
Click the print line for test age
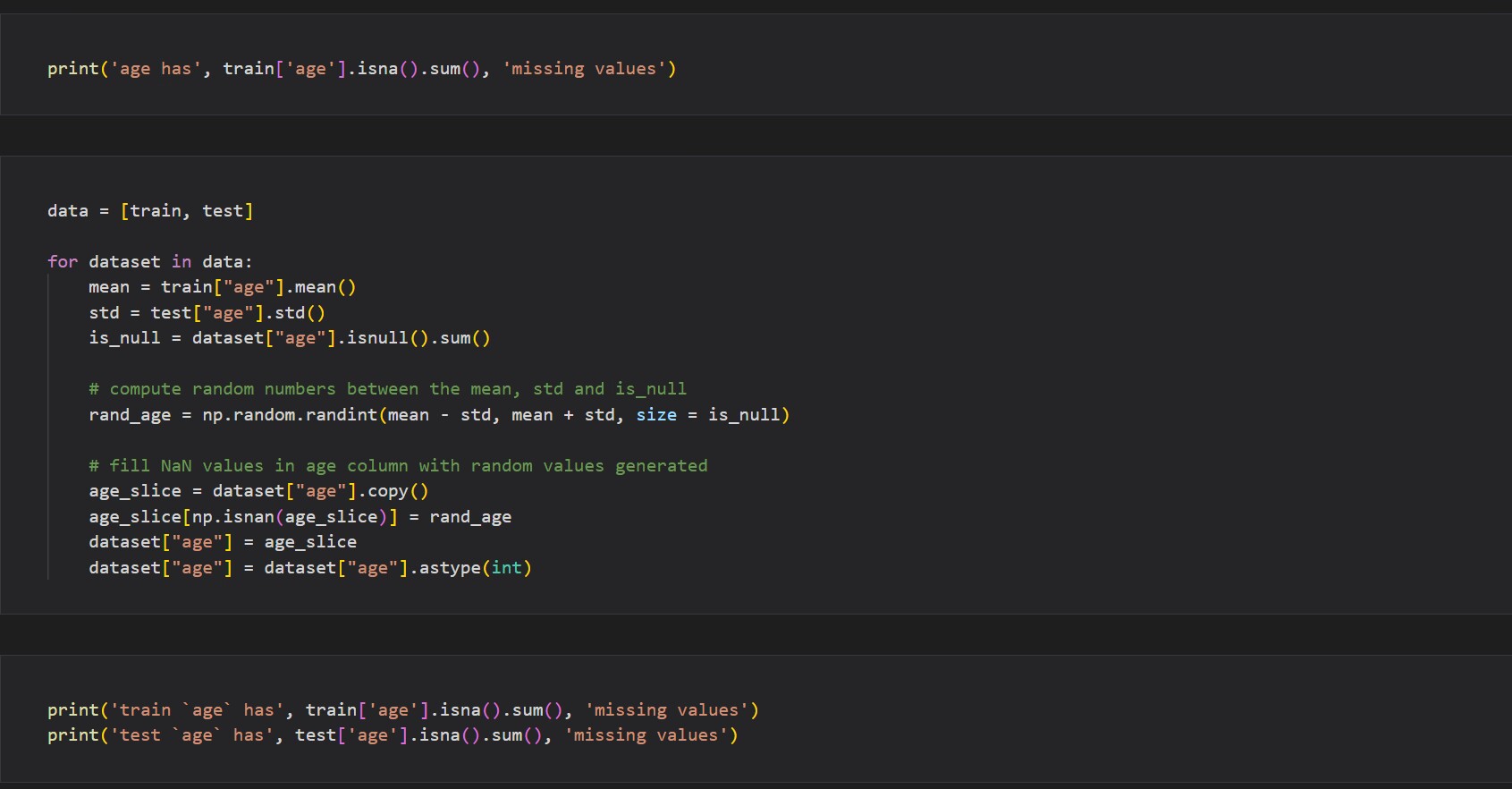[x=392, y=735]
